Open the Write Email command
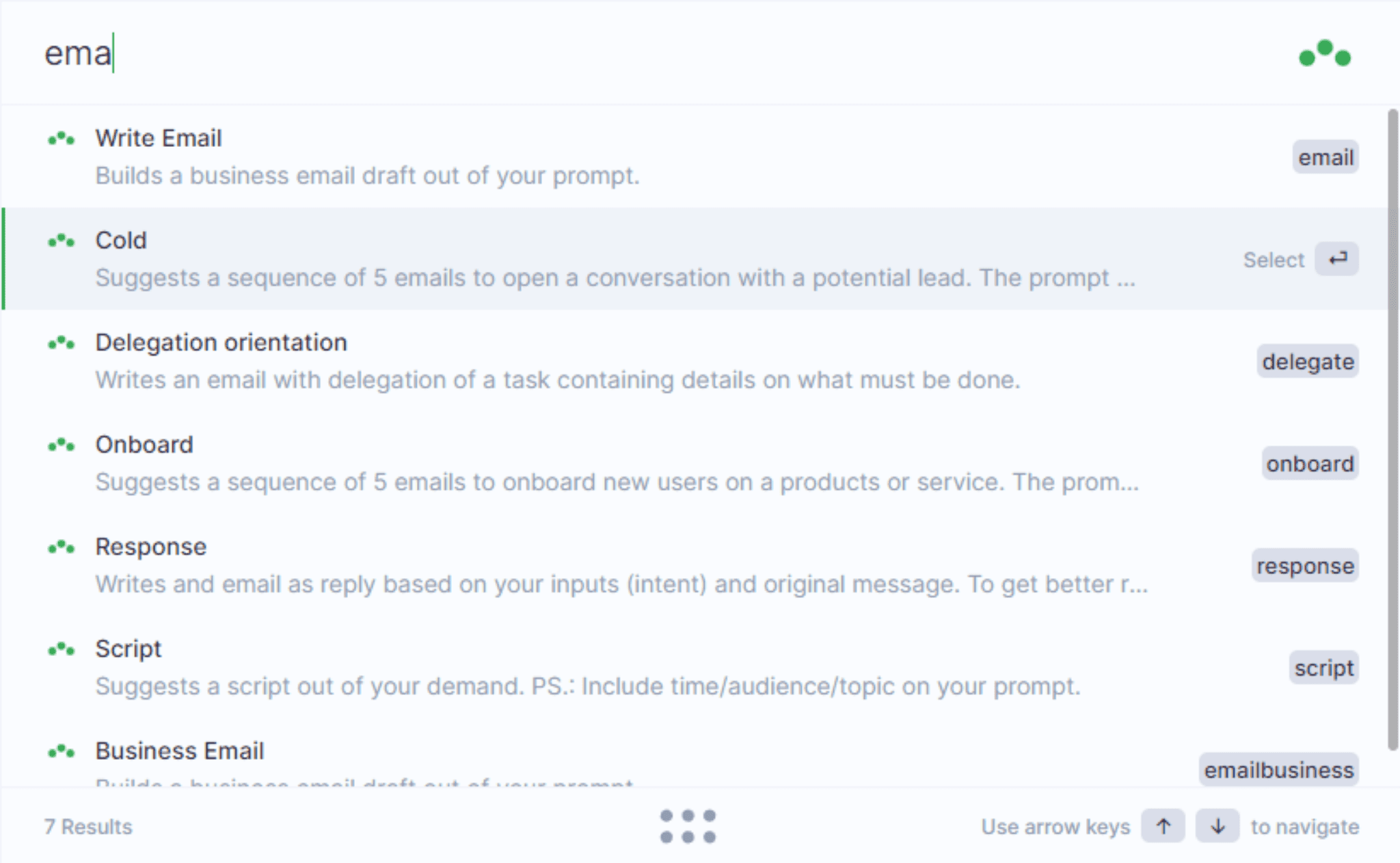 [x=695, y=156]
